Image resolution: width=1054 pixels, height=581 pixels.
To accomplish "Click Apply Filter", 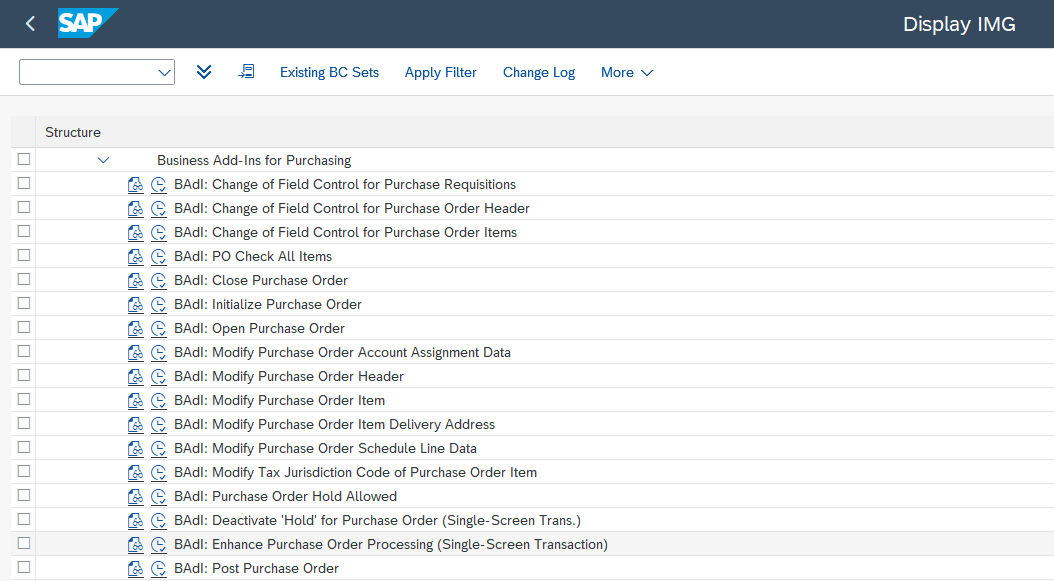I will tap(440, 72).
